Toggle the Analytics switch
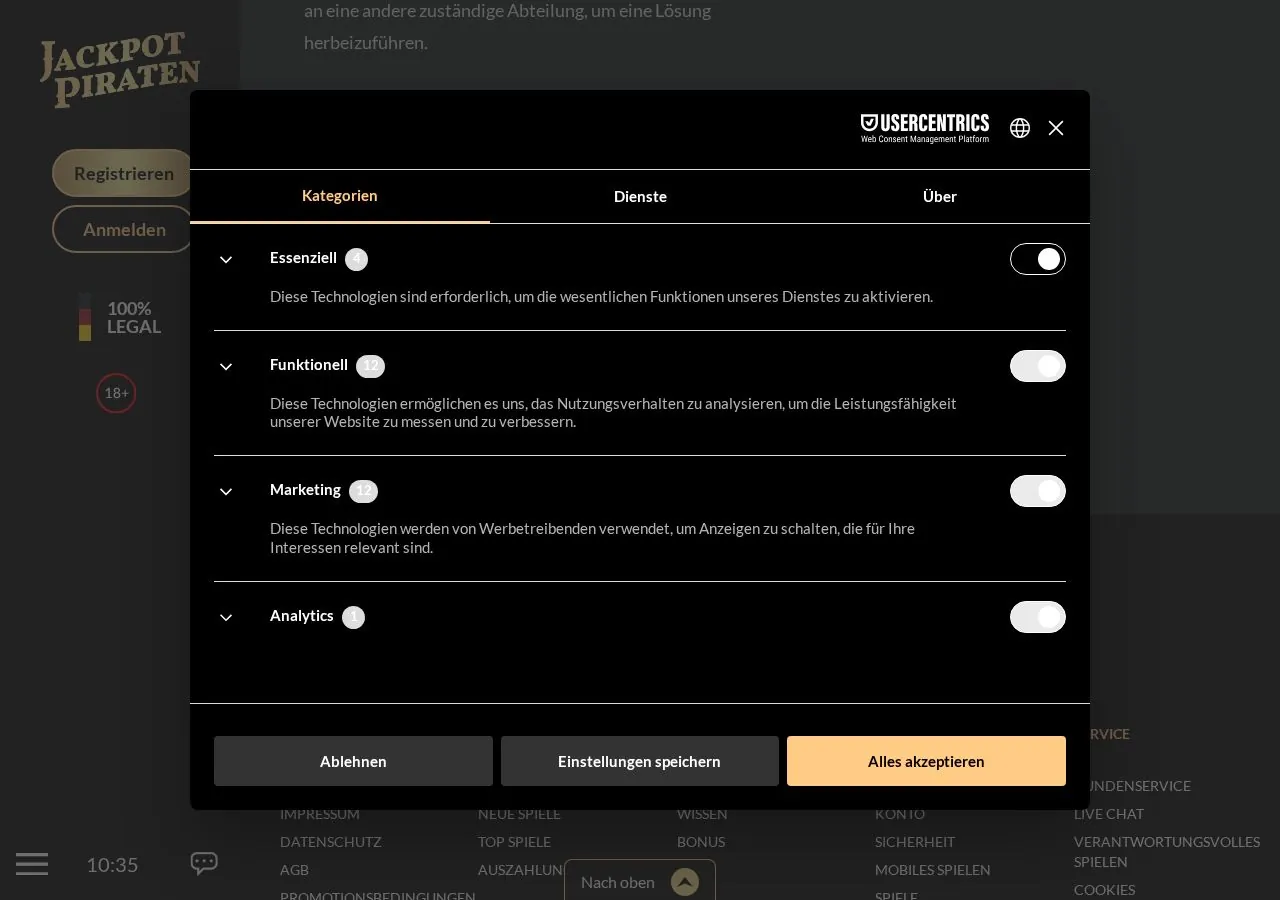The width and height of the screenshot is (1280, 900). coord(1038,617)
